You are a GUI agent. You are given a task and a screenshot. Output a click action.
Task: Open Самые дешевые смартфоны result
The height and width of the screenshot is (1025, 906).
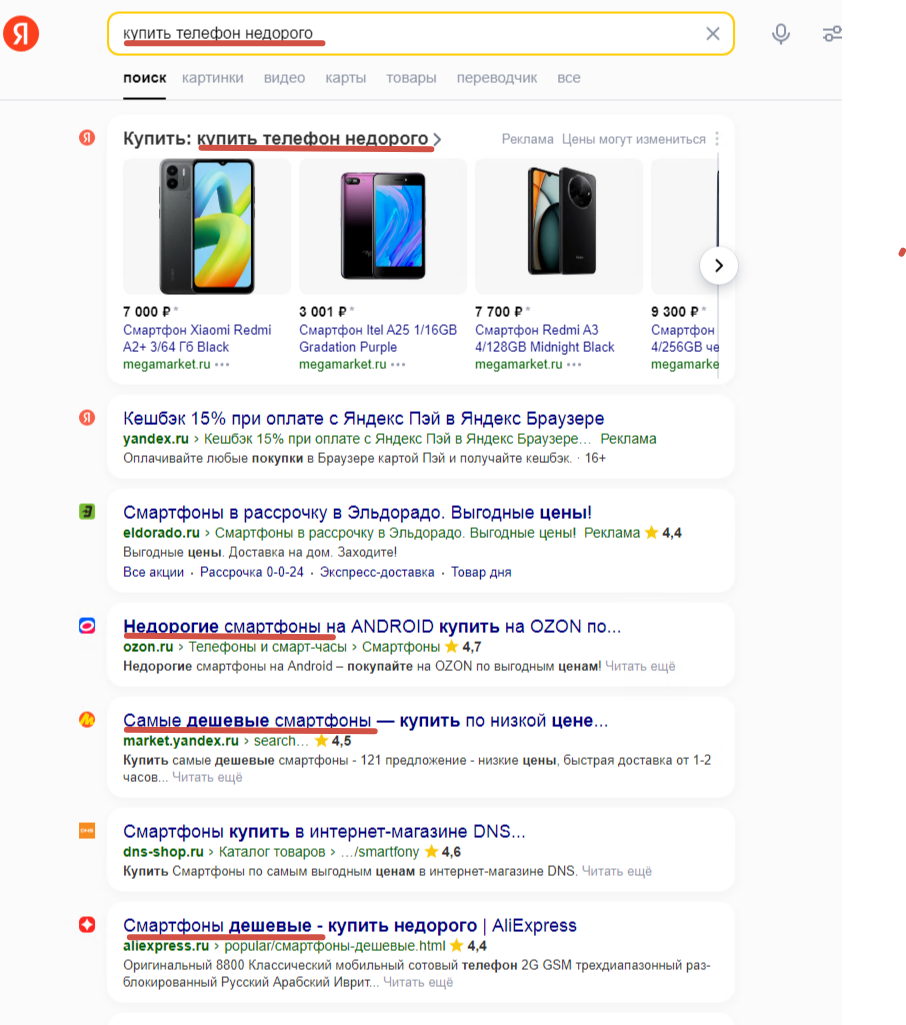[x=365, y=720]
